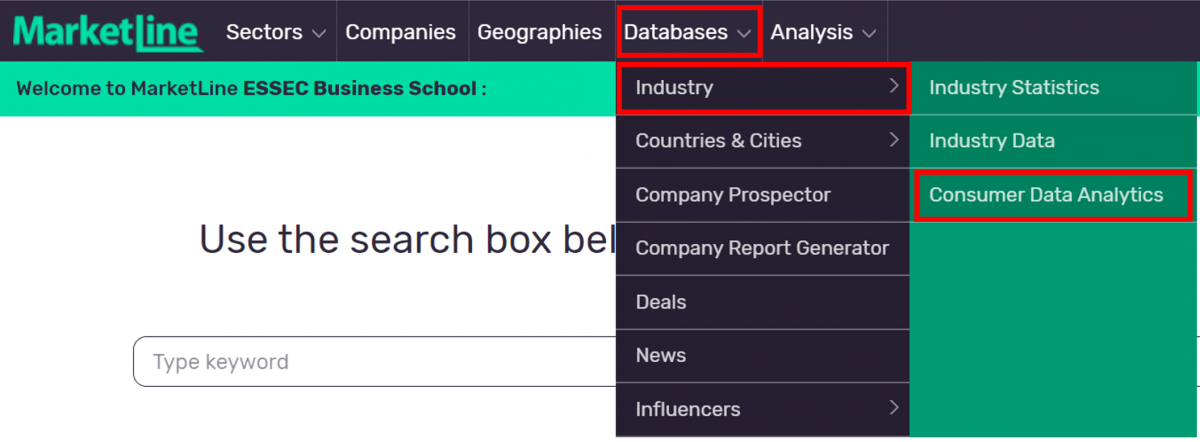The image size is (1200, 442).
Task: Open Company Report Generator
Action: [763, 248]
